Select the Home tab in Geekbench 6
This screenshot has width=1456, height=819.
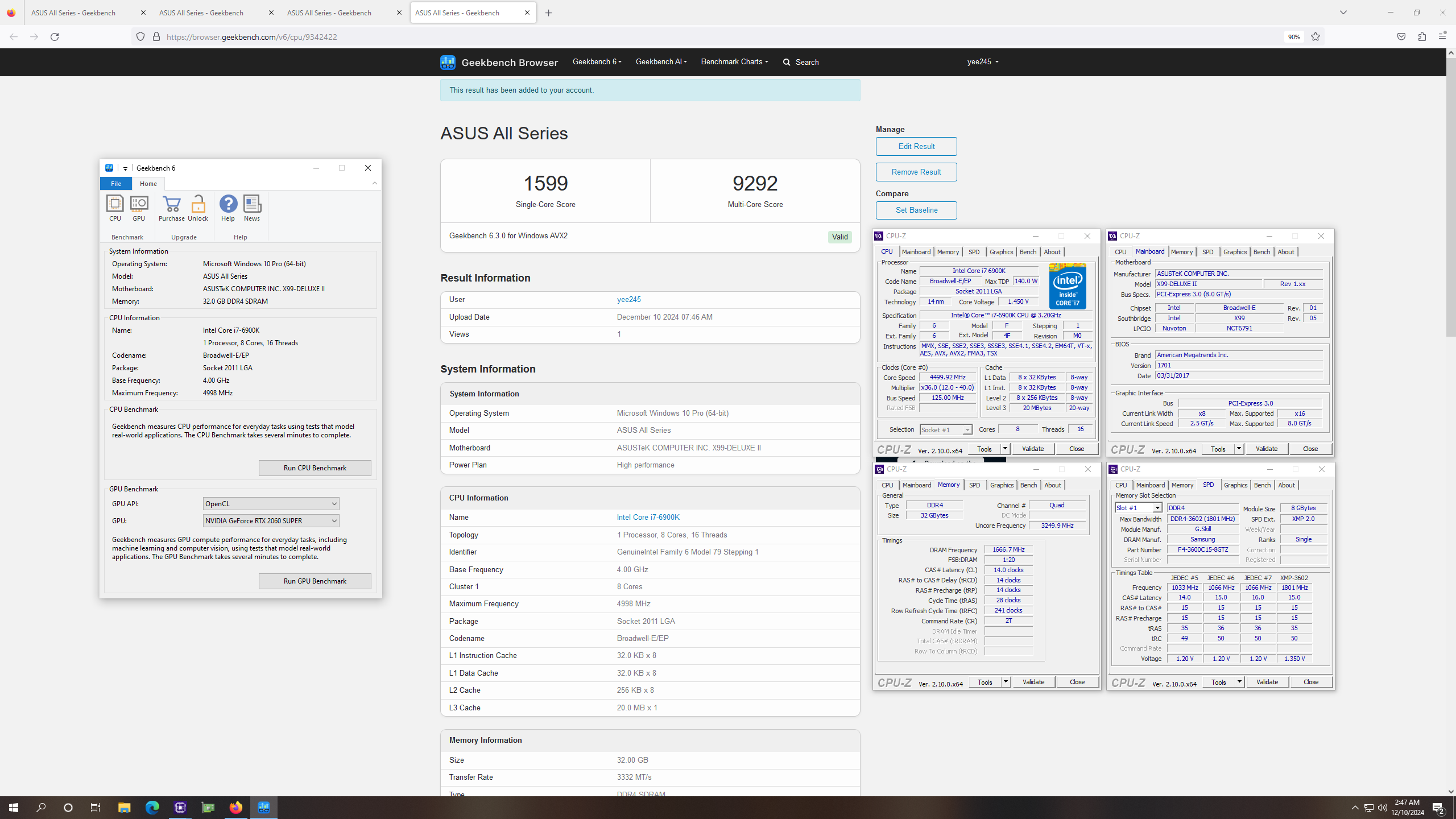click(x=148, y=184)
